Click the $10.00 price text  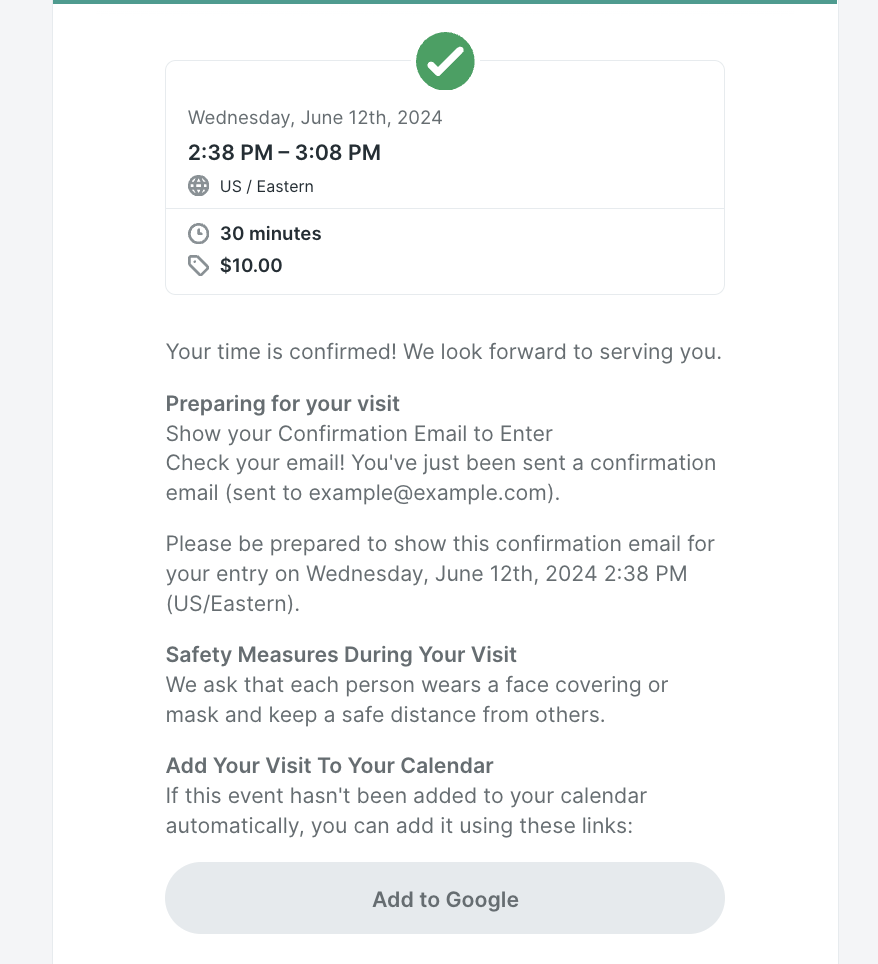point(251,266)
